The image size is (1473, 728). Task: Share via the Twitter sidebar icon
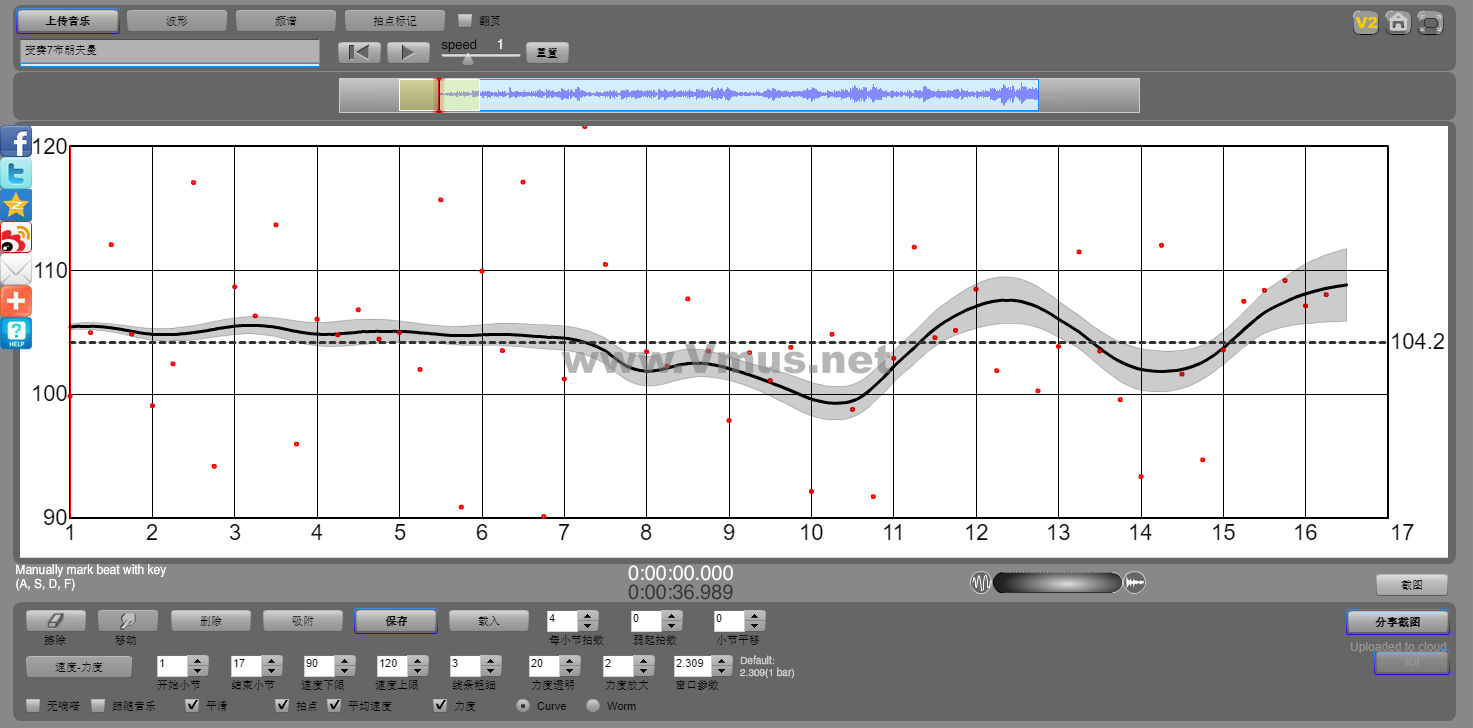click(x=16, y=173)
